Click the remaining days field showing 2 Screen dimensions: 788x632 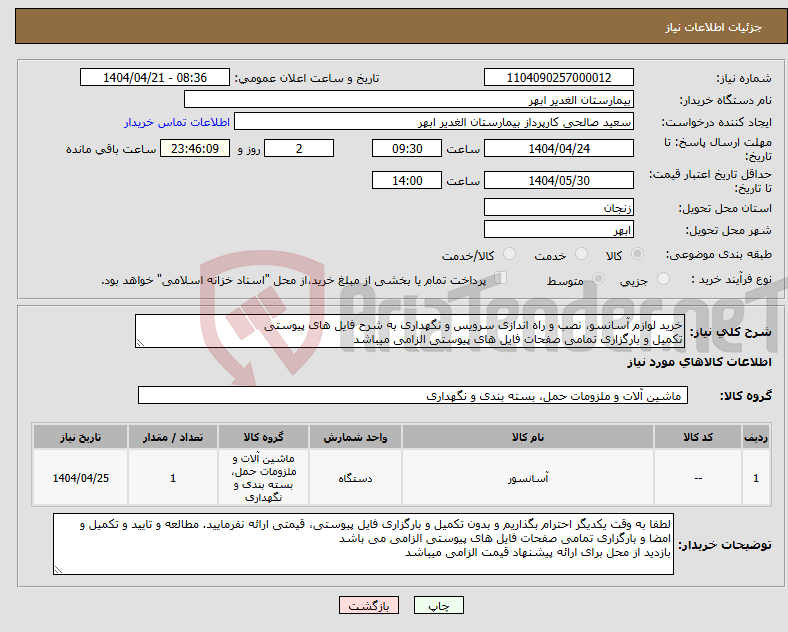[299, 148]
